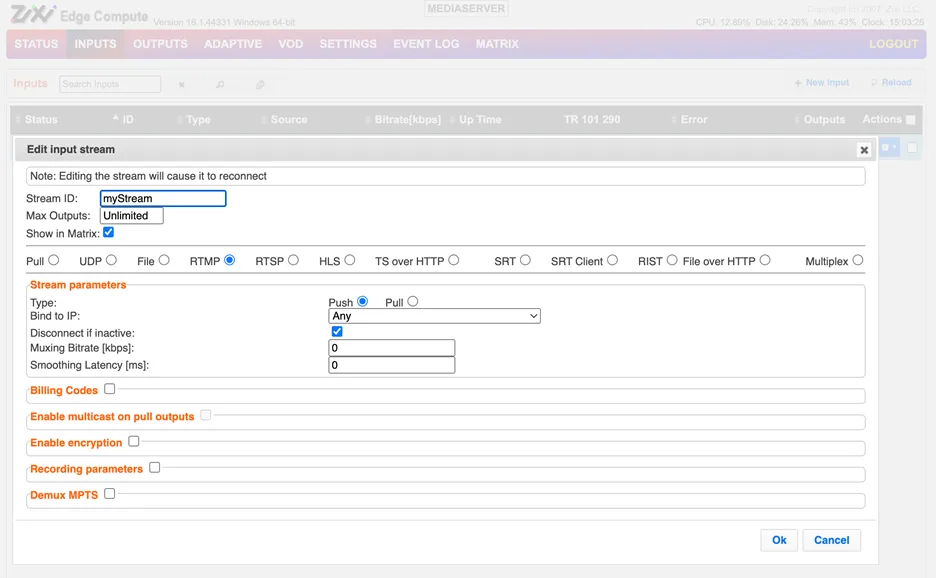Click the eraser icon in Inputs toolbar

point(260,84)
